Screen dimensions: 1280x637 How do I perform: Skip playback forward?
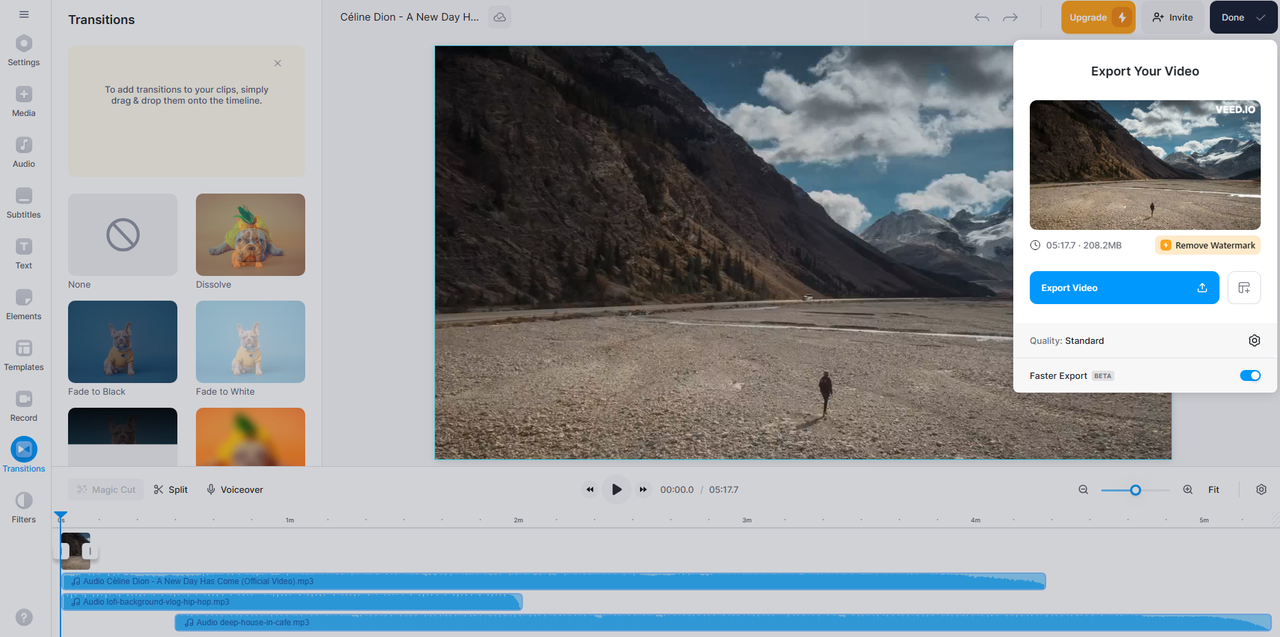[x=643, y=490]
